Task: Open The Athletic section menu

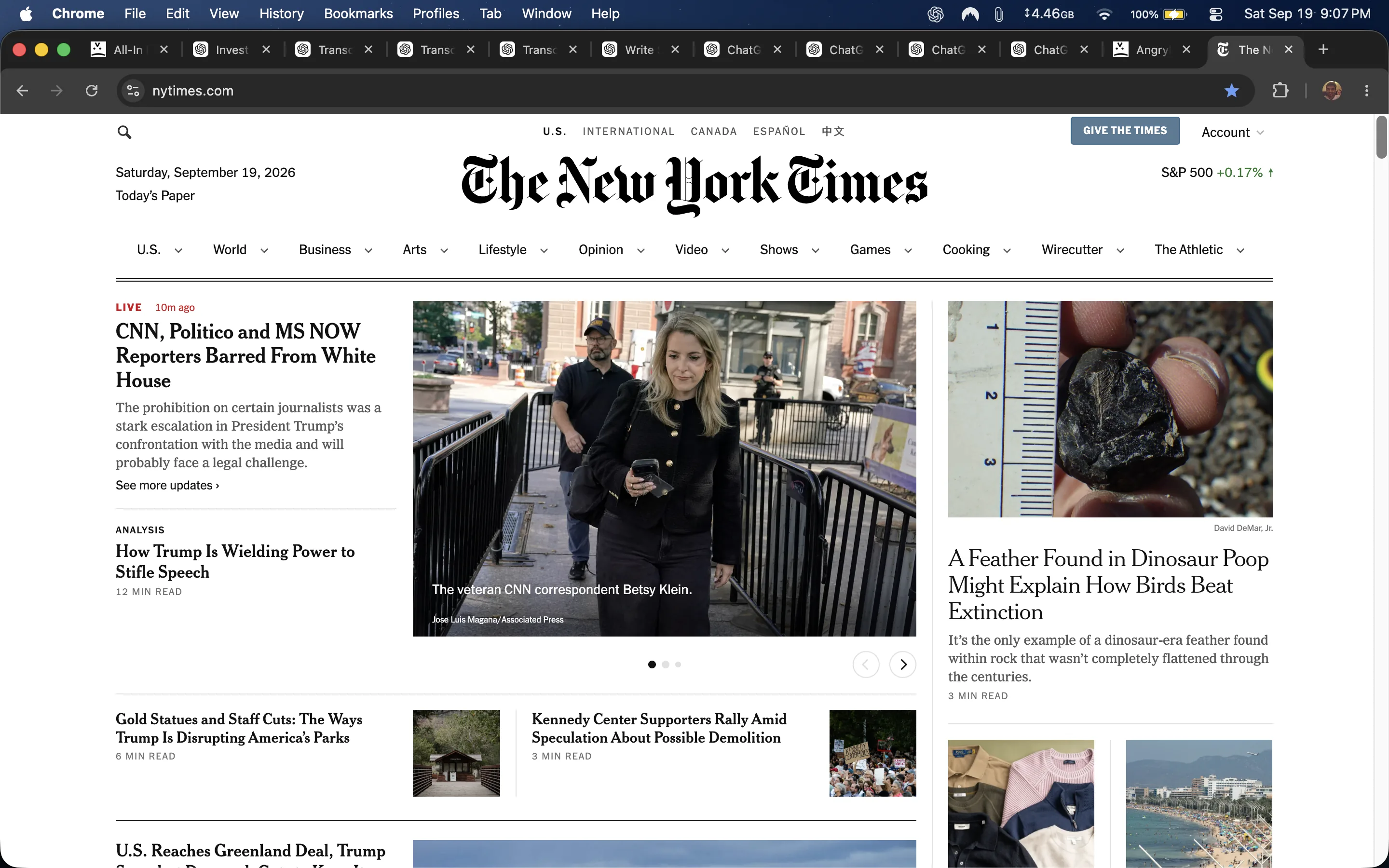Action: (x=1199, y=250)
